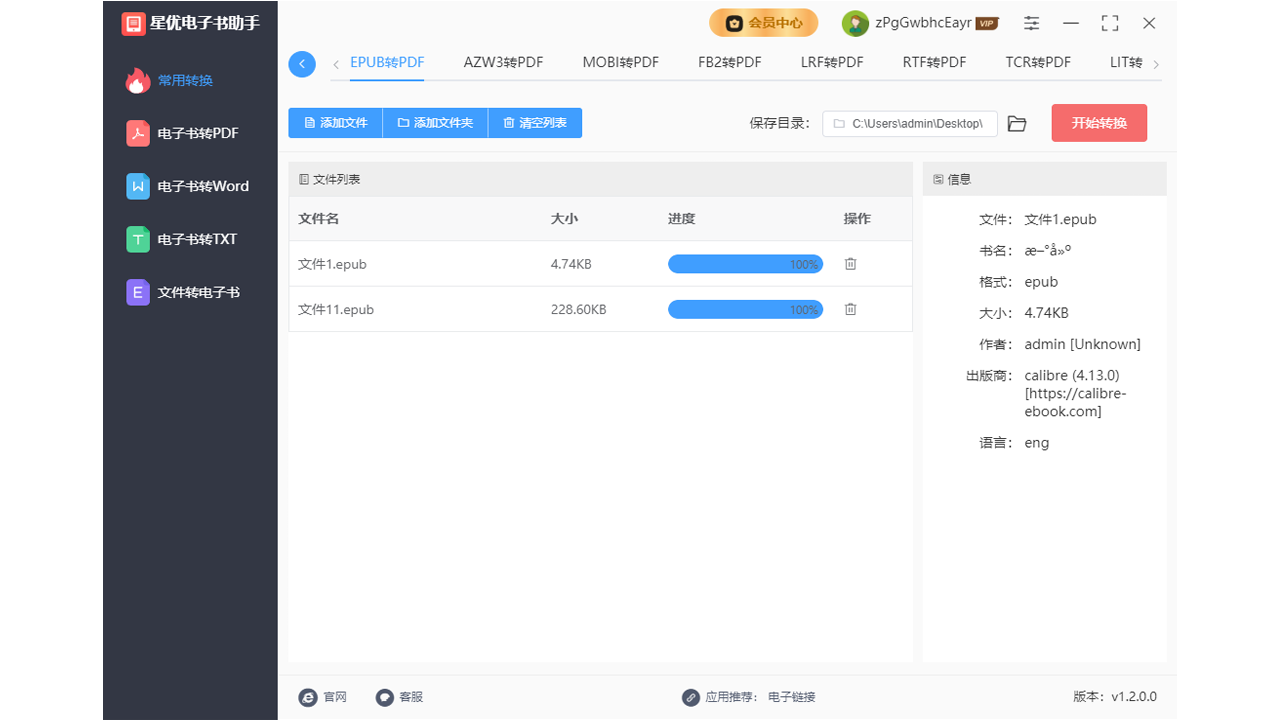Remove 文件11.epub via its trash icon
The height and width of the screenshot is (720, 1280).
(850, 309)
